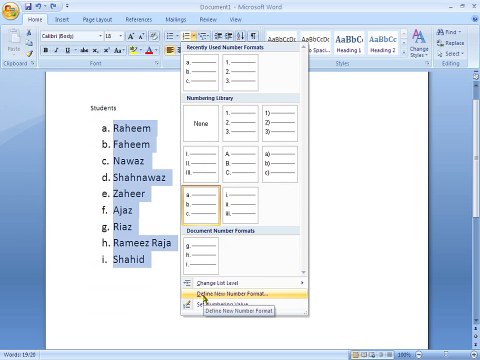480x360 pixels.
Task: Open the font color dropdown arrow
Action: [x=156, y=50]
